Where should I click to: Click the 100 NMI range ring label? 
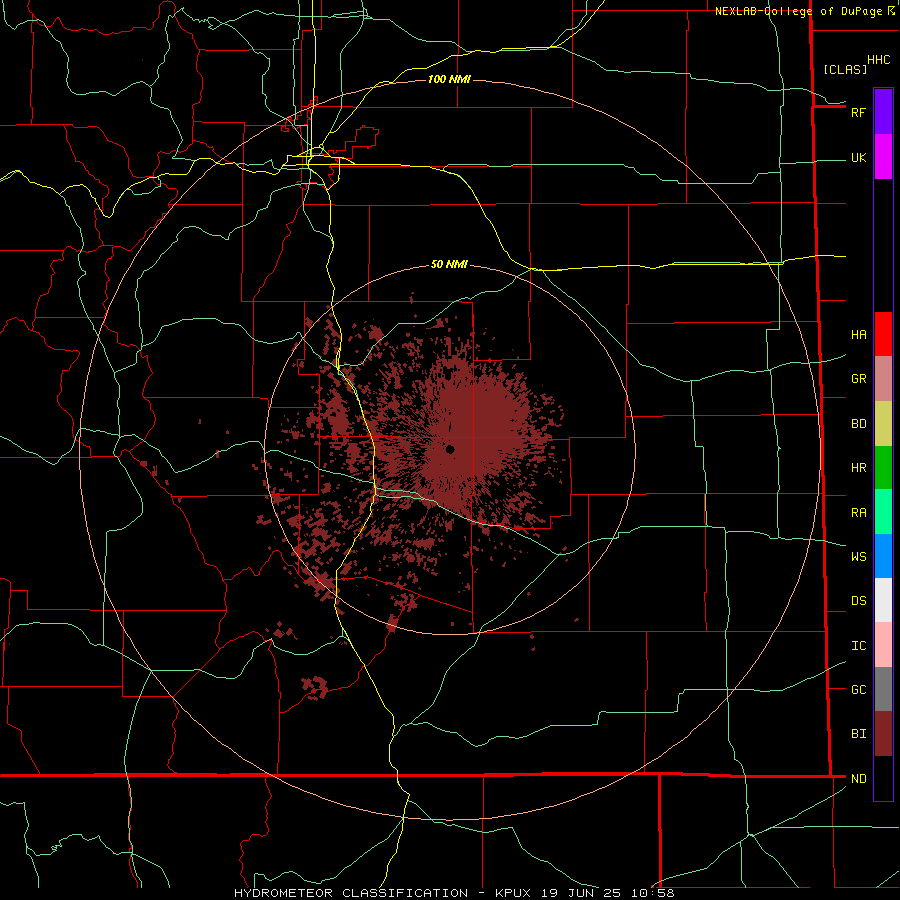pos(449,79)
